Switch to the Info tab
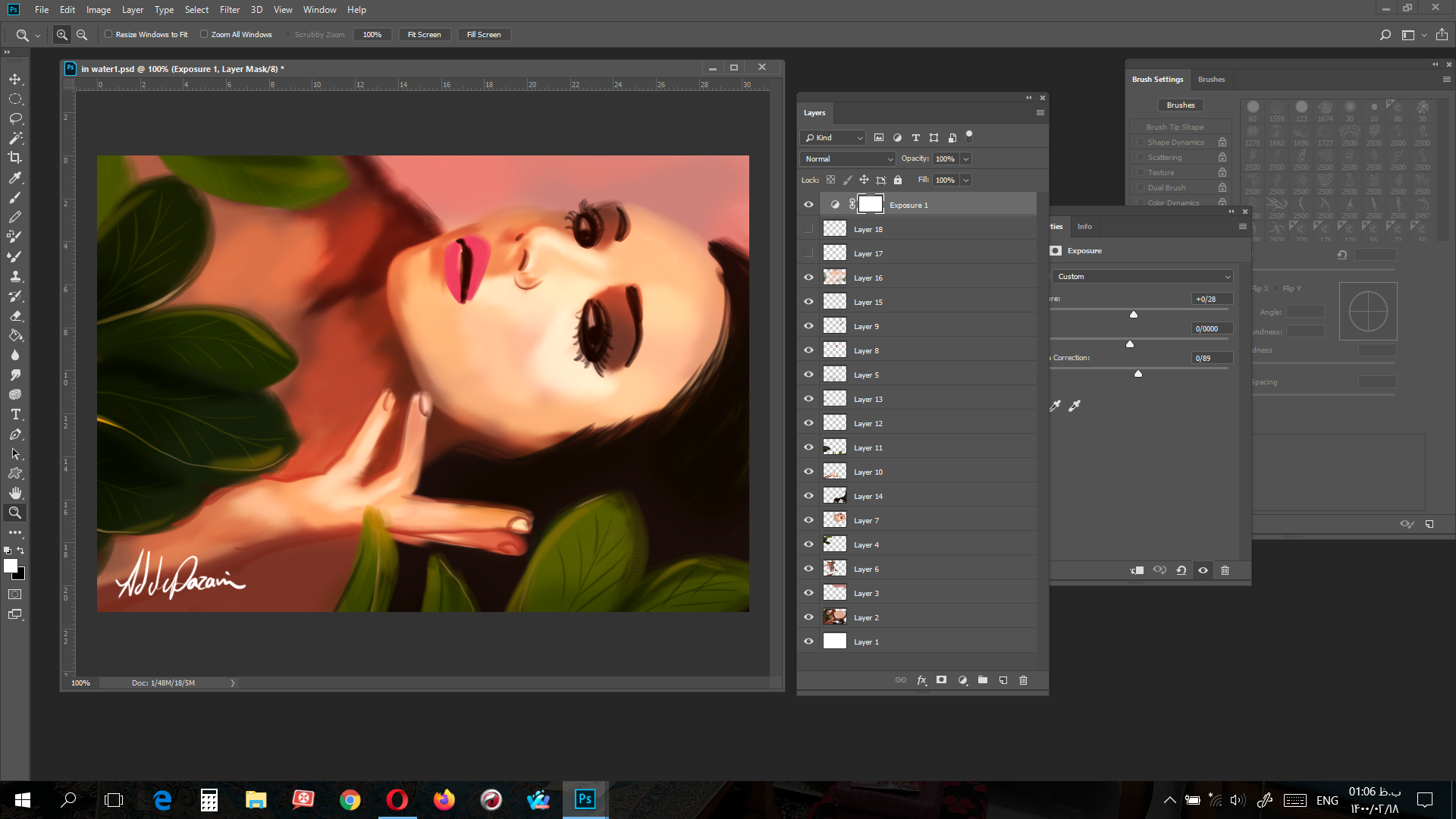The image size is (1456, 819). [1084, 227]
